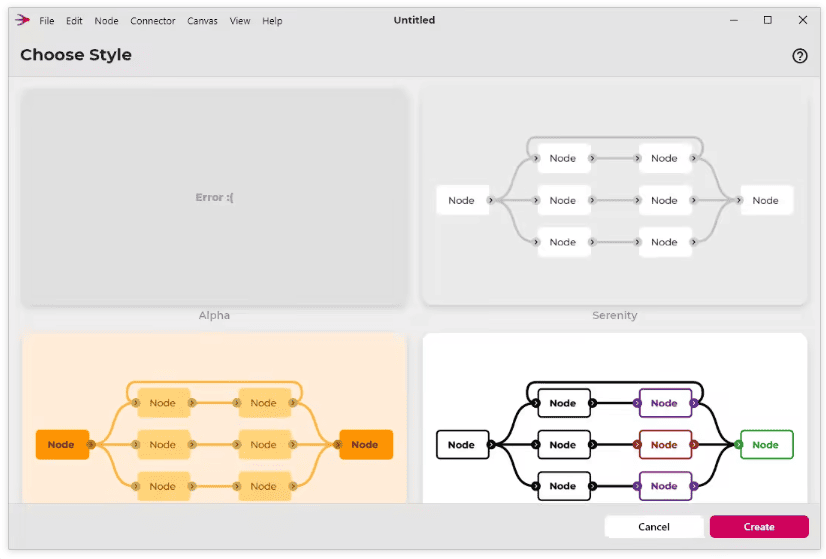The width and height of the screenshot is (826, 559).
Task: Close the application window
Action: [x=802, y=20]
